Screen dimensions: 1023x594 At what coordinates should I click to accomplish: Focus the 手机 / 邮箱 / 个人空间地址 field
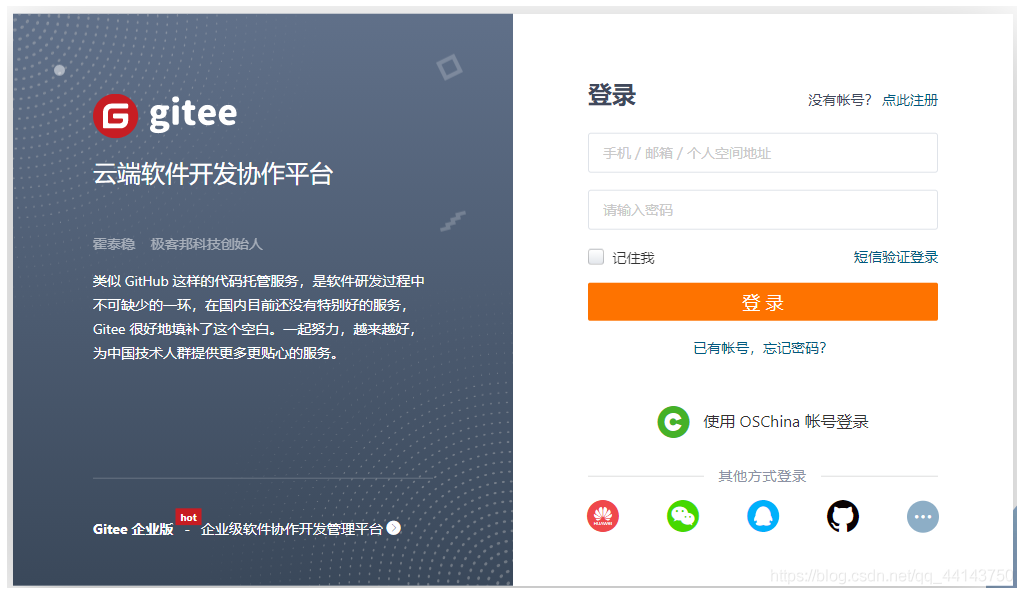coord(763,153)
